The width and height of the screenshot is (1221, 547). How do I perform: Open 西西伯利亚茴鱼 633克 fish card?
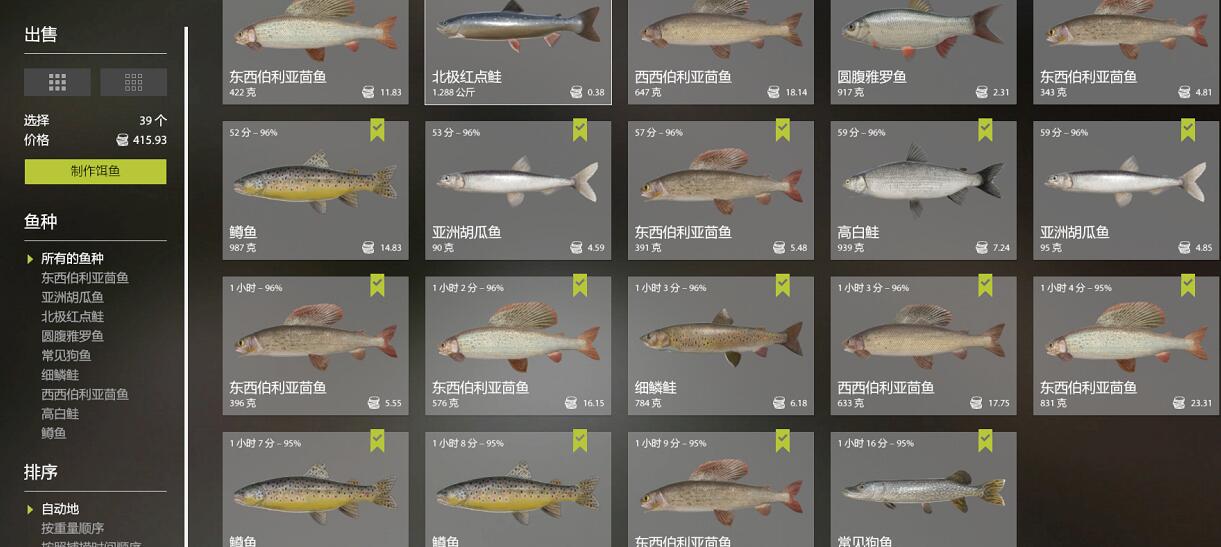coord(923,345)
